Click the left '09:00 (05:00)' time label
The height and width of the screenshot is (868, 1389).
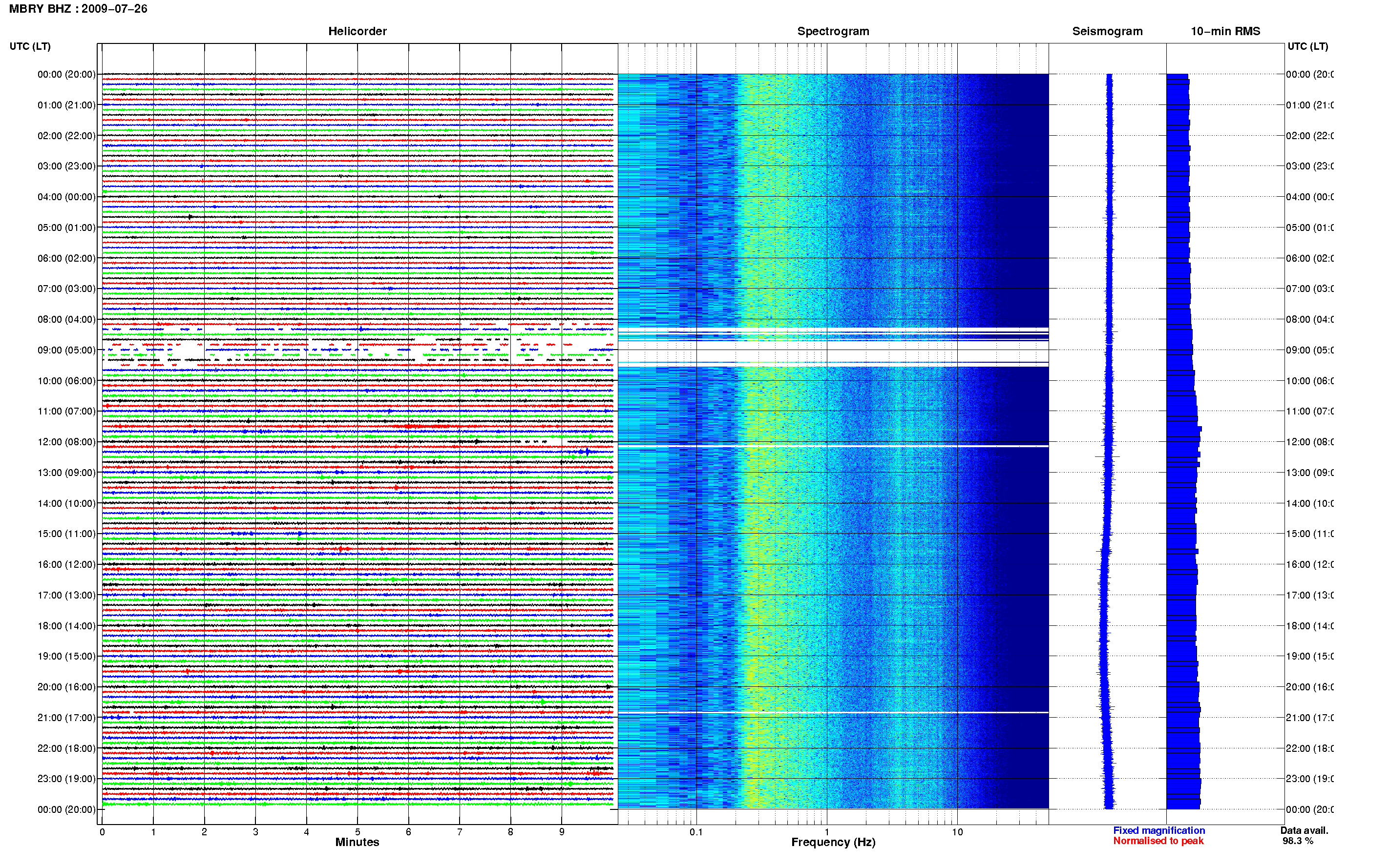coord(66,350)
